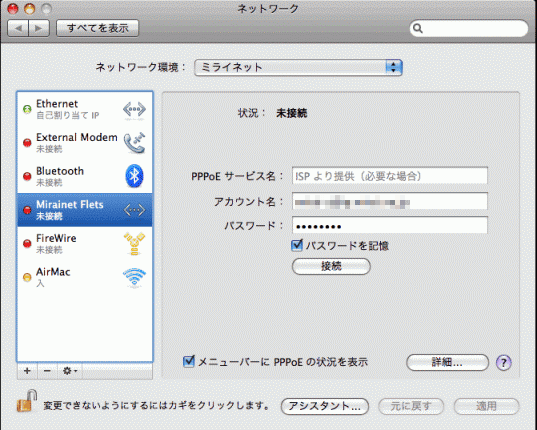
Task: Click the アカウント名 input field
Action: (390, 201)
